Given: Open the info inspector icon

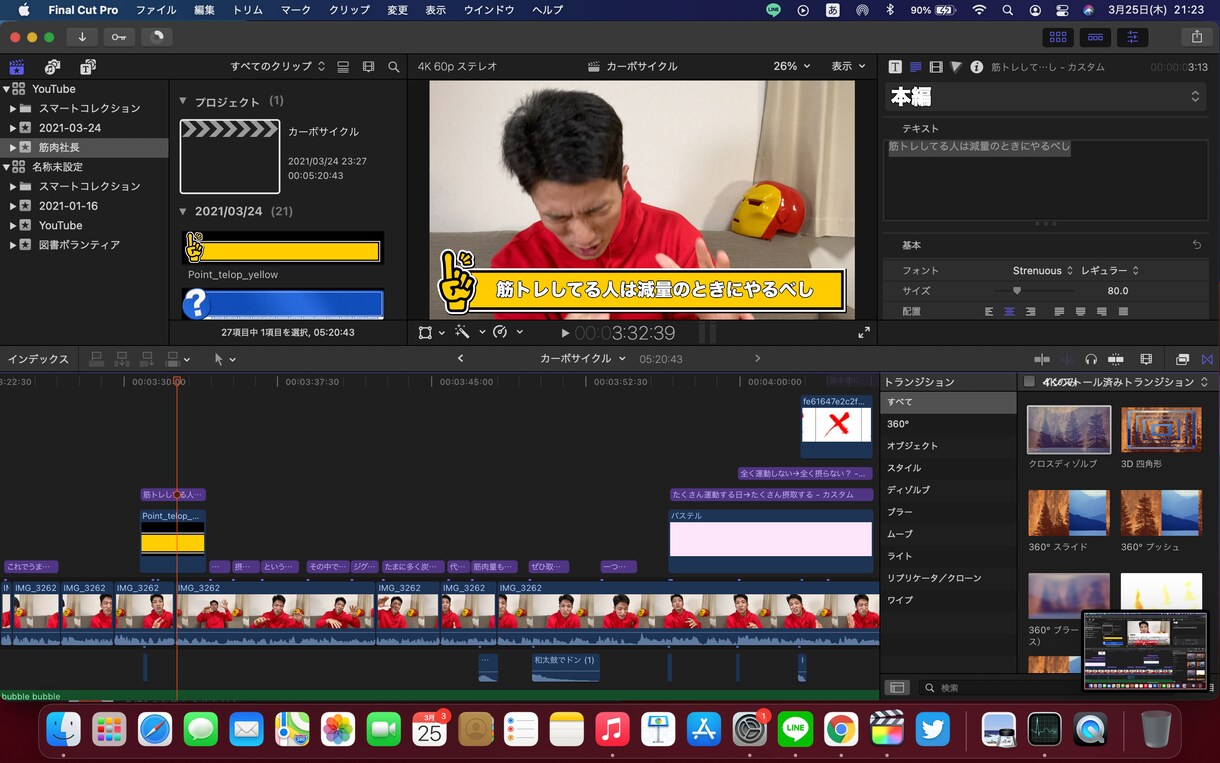Looking at the screenshot, I should pyautogui.click(x=976, y=67).
